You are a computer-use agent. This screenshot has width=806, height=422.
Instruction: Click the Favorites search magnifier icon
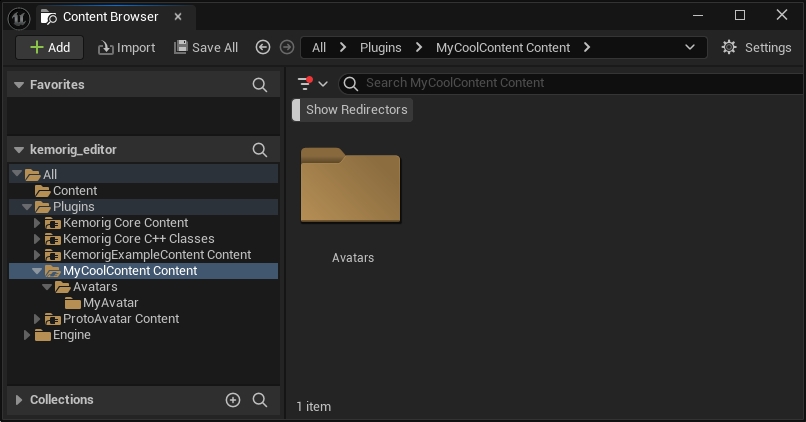pos(260,85)
